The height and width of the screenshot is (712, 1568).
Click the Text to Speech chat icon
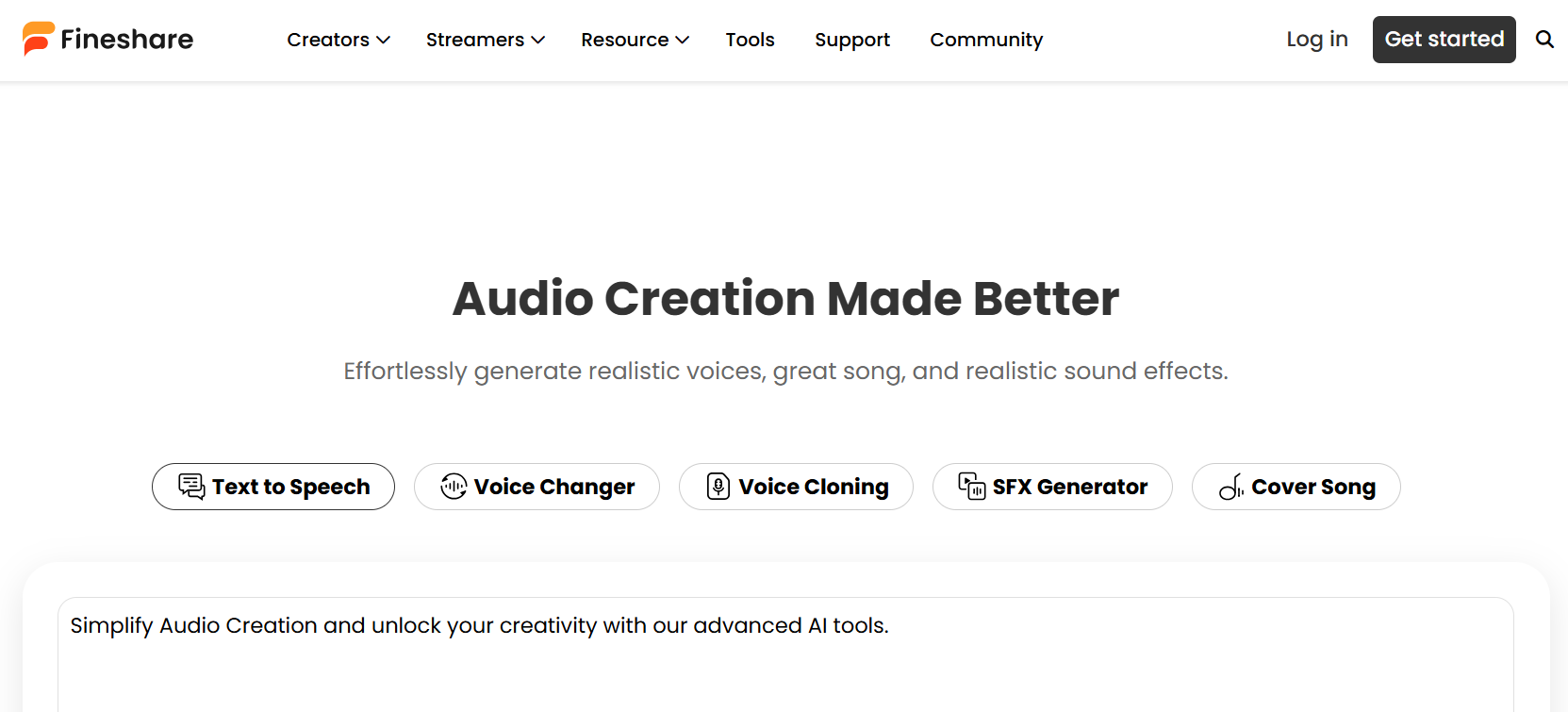pyautogui.click(x=191, y=487)
